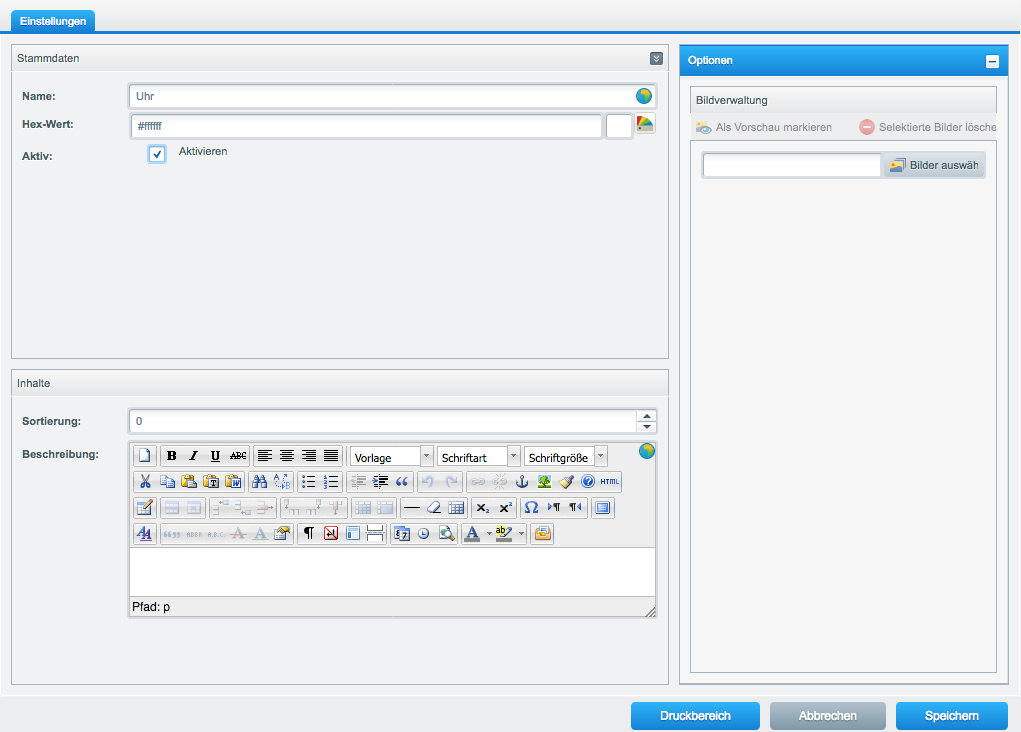Uncheck the Aktivieren checkbox

(x=157, y=154)
